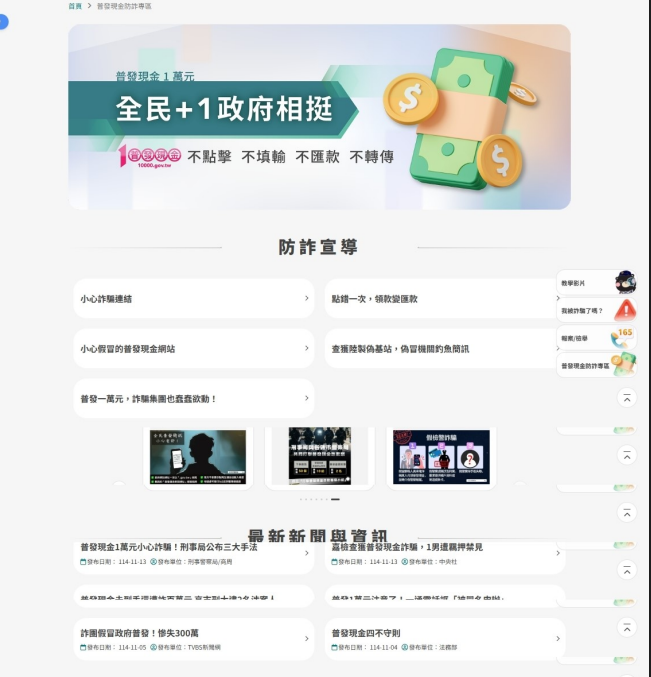651x677 pixels.
Task: Click the 165 phone report icon
Action: 624,338
